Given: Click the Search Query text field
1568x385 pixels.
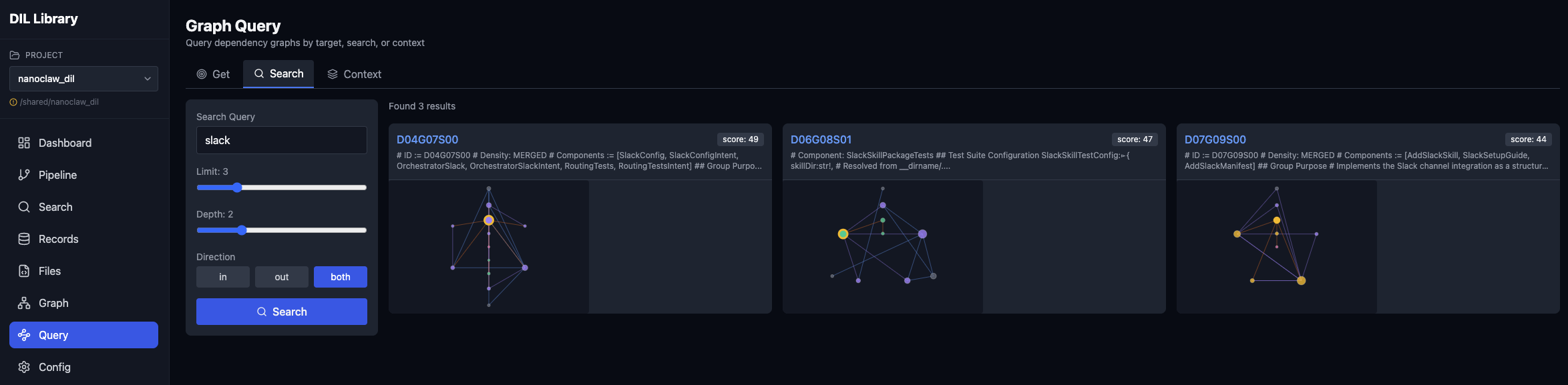Looking at the screenshot, I should [281, 140].
